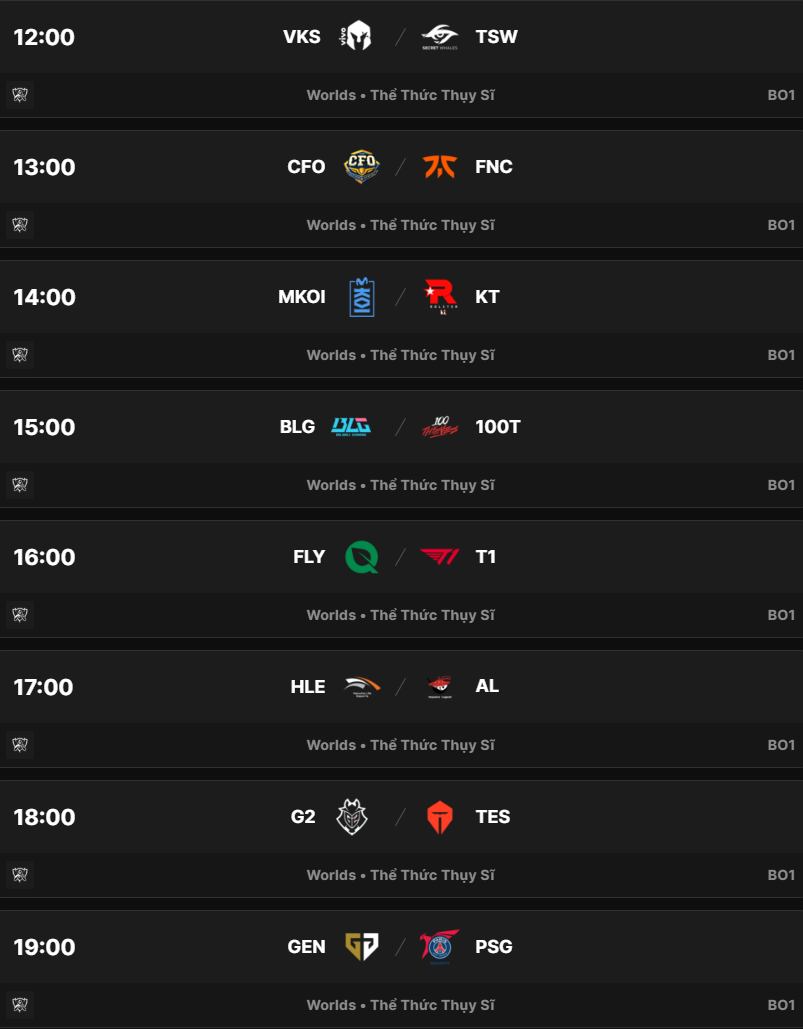Screen dimensions: 803x1029
Task: Click the gold Gen.G logo
Action: click(x=361, y=947)
